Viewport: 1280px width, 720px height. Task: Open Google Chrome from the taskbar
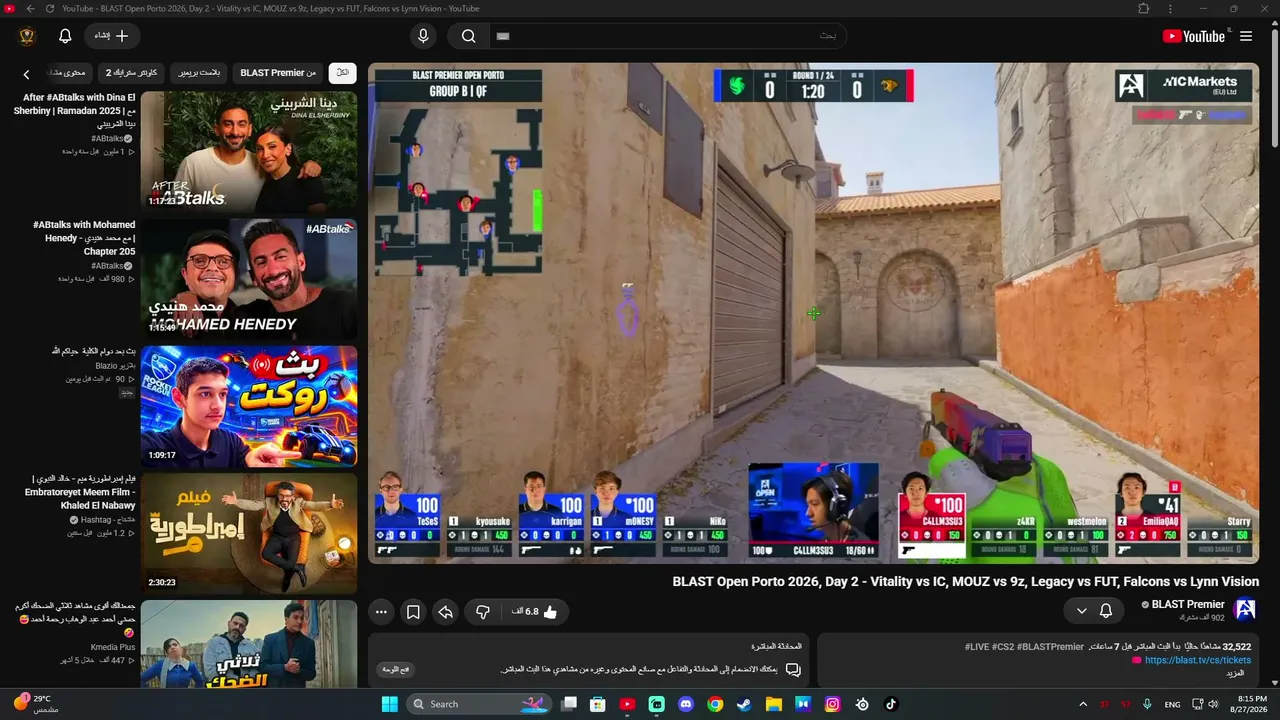tap(715, 704)
